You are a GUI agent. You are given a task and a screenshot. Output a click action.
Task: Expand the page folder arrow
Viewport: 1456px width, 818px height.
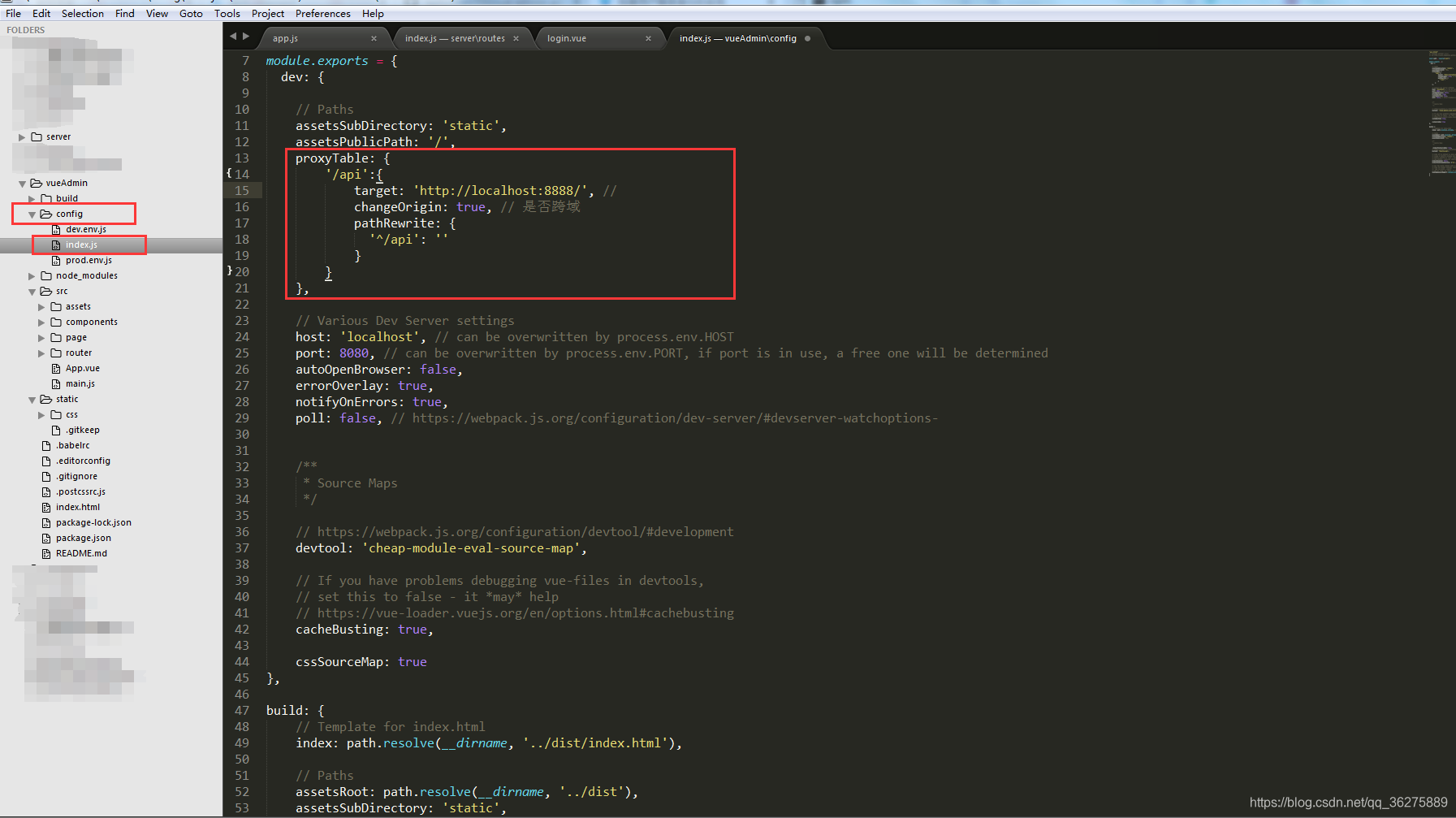(x=41, y=338)
